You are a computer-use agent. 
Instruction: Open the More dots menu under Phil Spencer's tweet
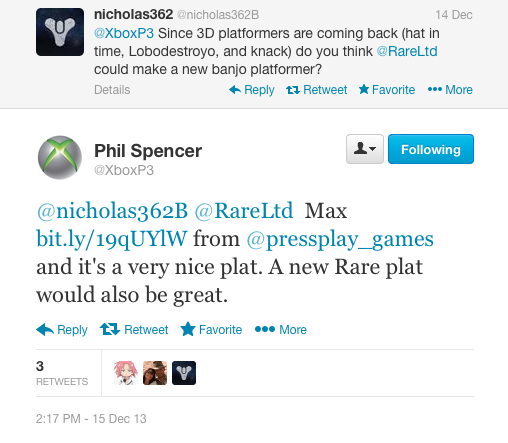coord(265,329)
